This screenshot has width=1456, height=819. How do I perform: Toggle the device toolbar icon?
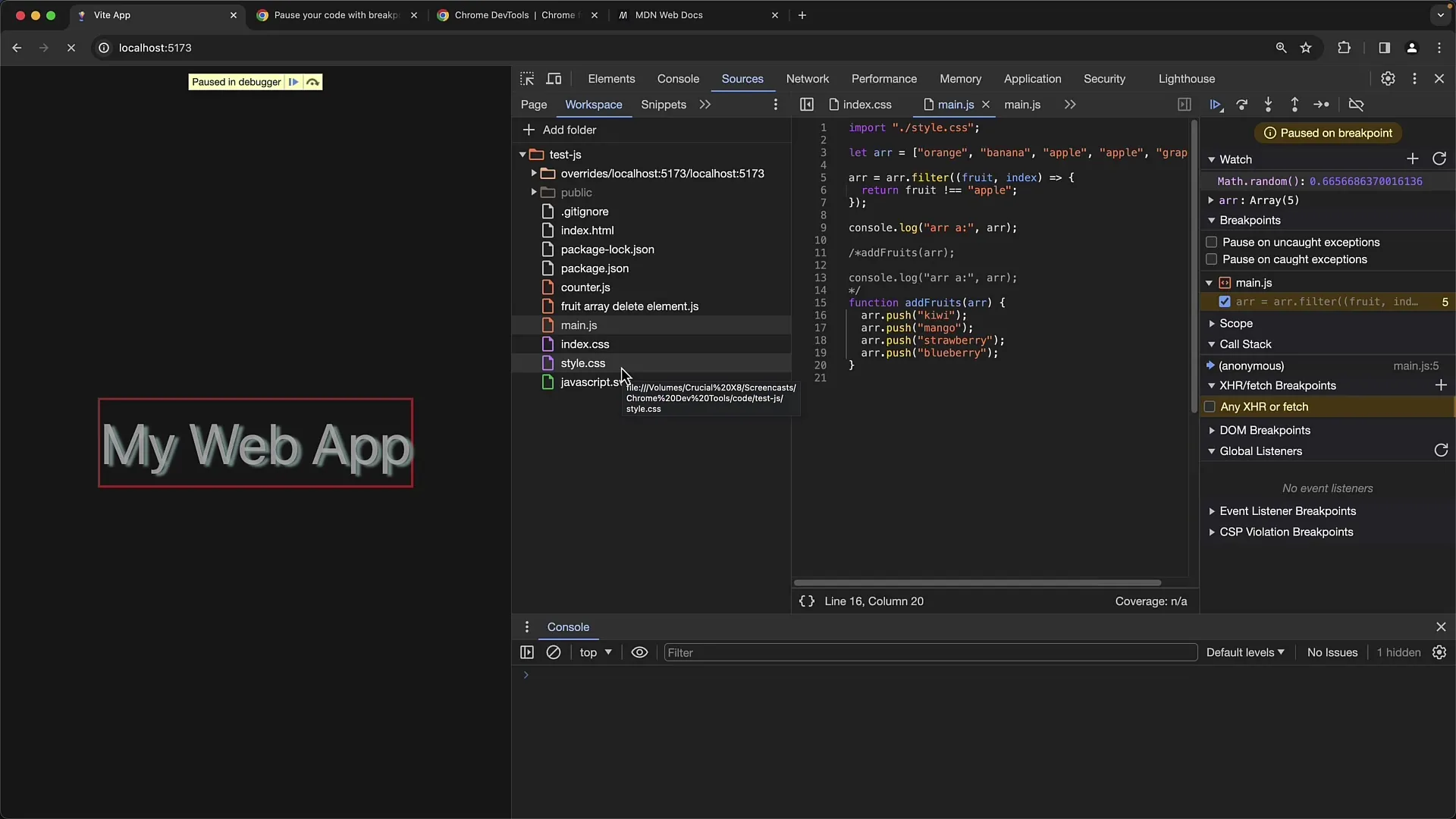tap(554, 79)
